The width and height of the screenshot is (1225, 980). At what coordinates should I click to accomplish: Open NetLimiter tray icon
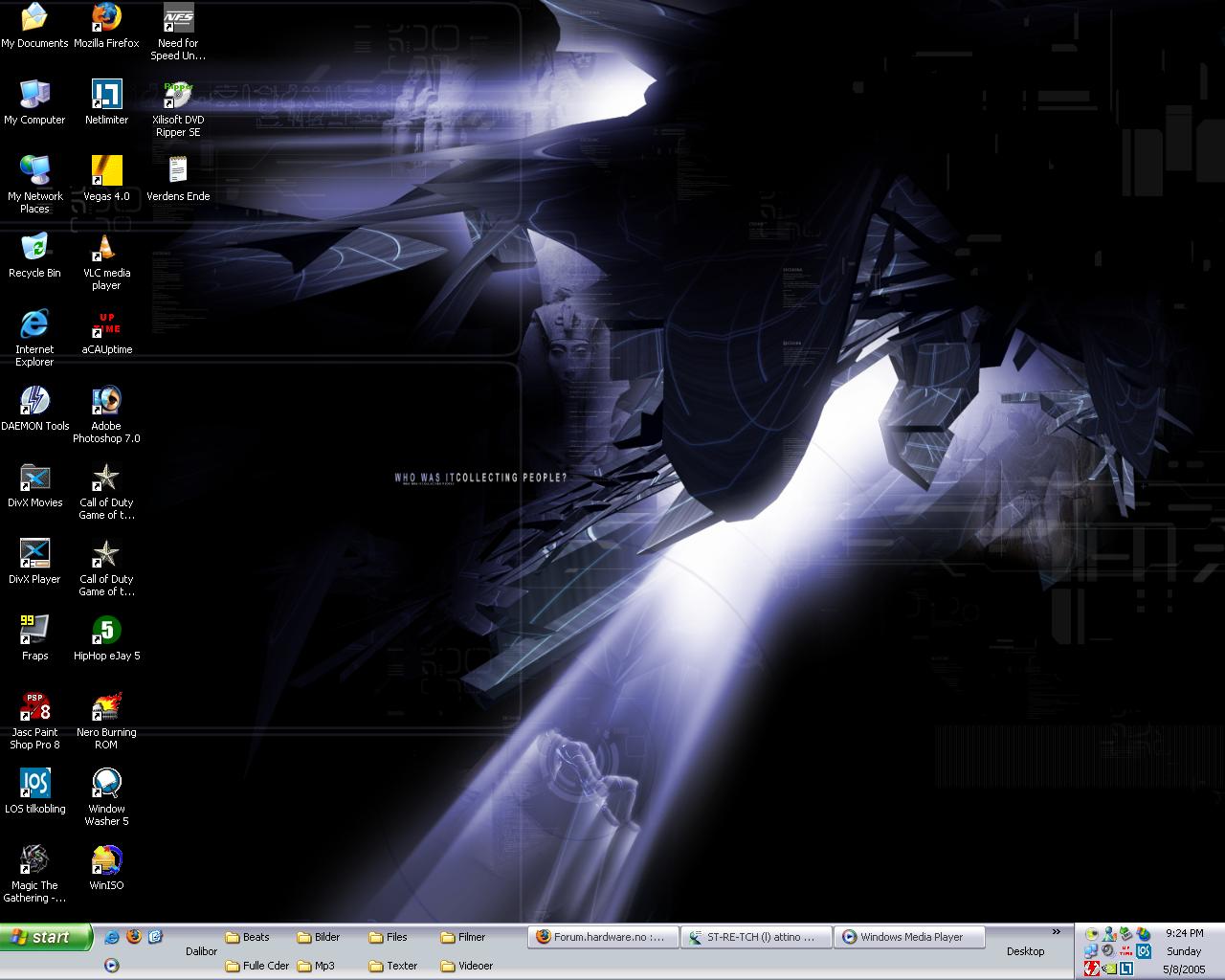(1126, 969)
